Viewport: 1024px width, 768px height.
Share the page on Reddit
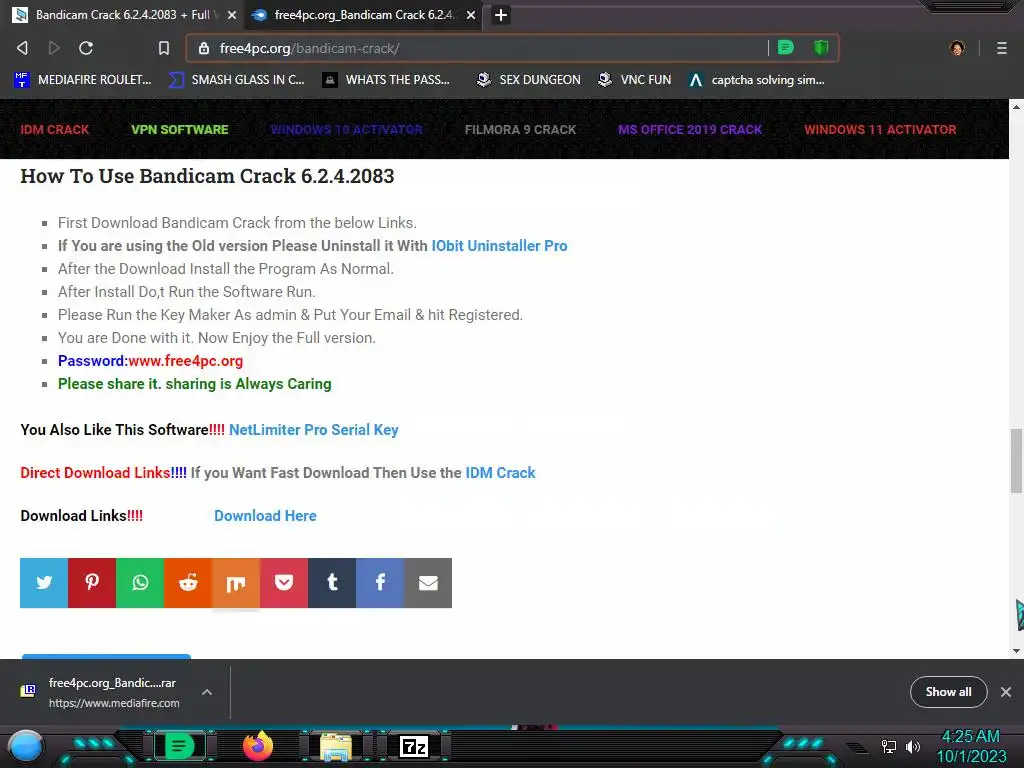[188, 583]
